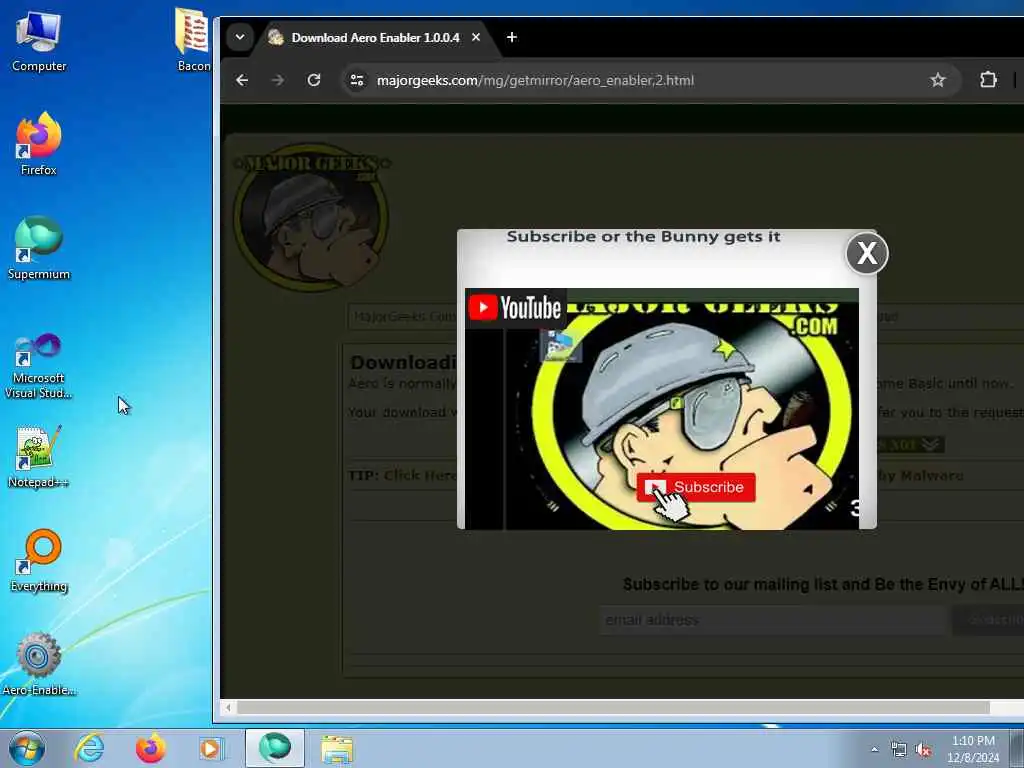Launch Firefox from the desktop shortcut

39,144
